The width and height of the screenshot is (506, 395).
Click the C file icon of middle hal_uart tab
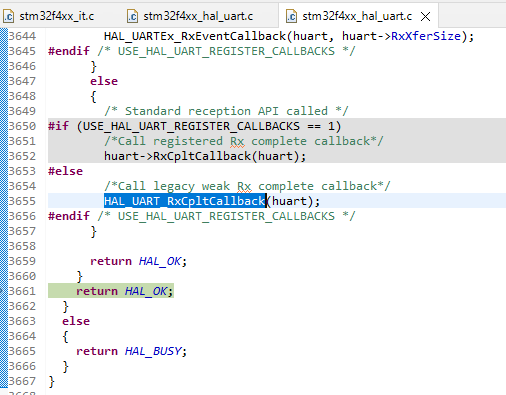click(132, 16)
